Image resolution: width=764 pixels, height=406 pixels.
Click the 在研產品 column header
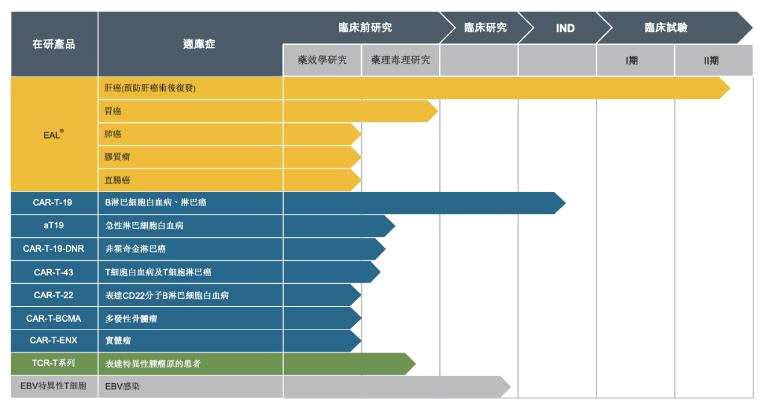pyautogui.click(x=54, y=44)
